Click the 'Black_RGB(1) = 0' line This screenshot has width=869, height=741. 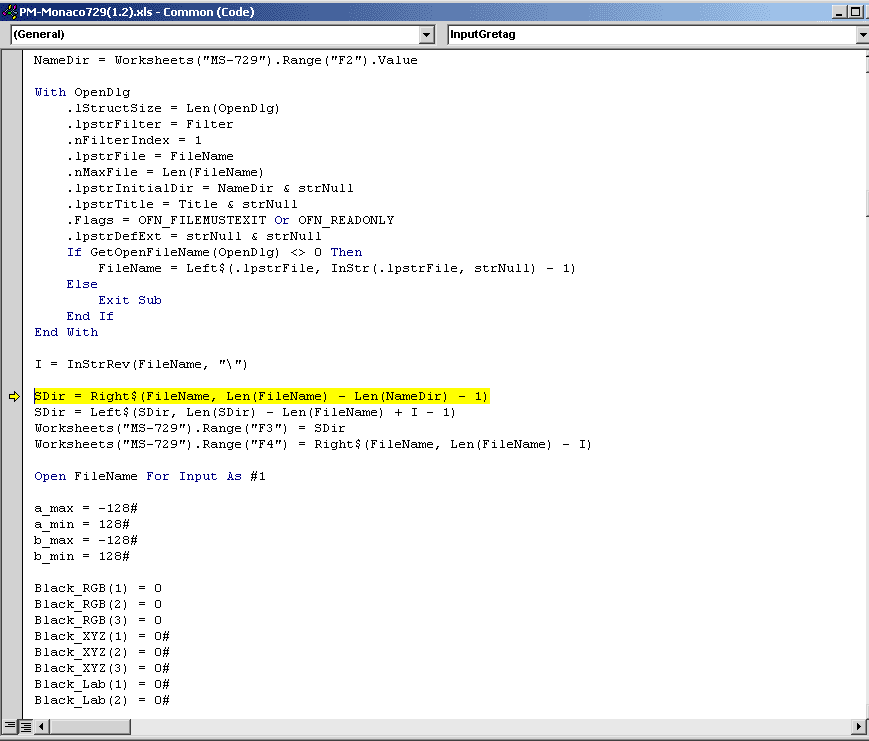(98, 589)
